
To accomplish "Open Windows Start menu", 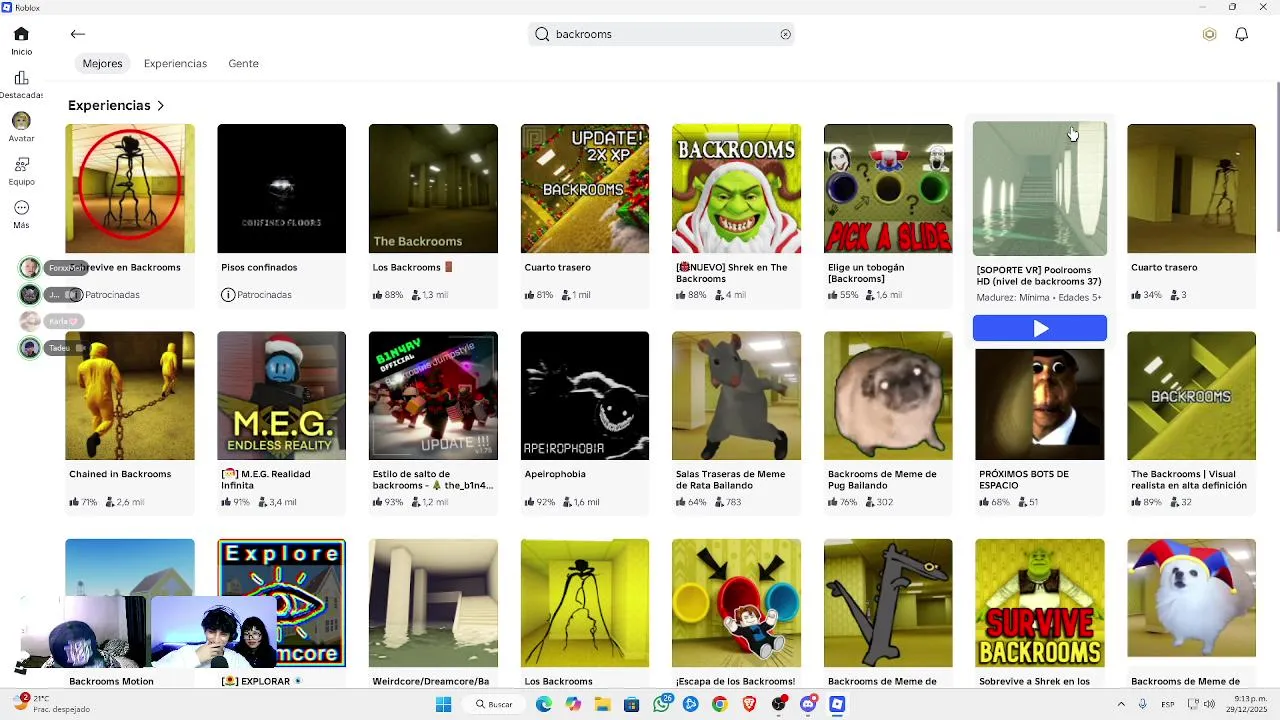I will (x=443, y=704).
